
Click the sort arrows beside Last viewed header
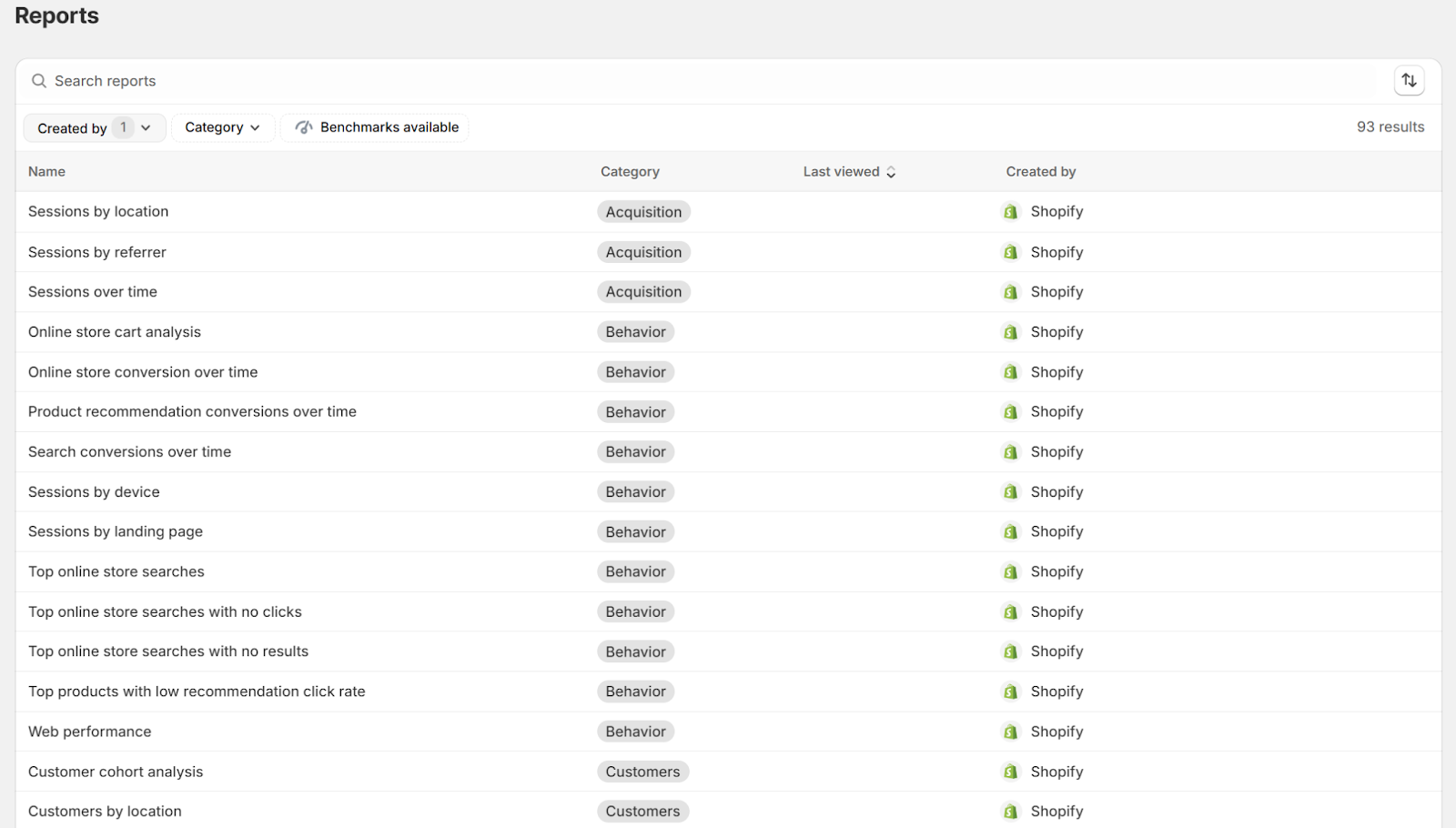[891, 171]
